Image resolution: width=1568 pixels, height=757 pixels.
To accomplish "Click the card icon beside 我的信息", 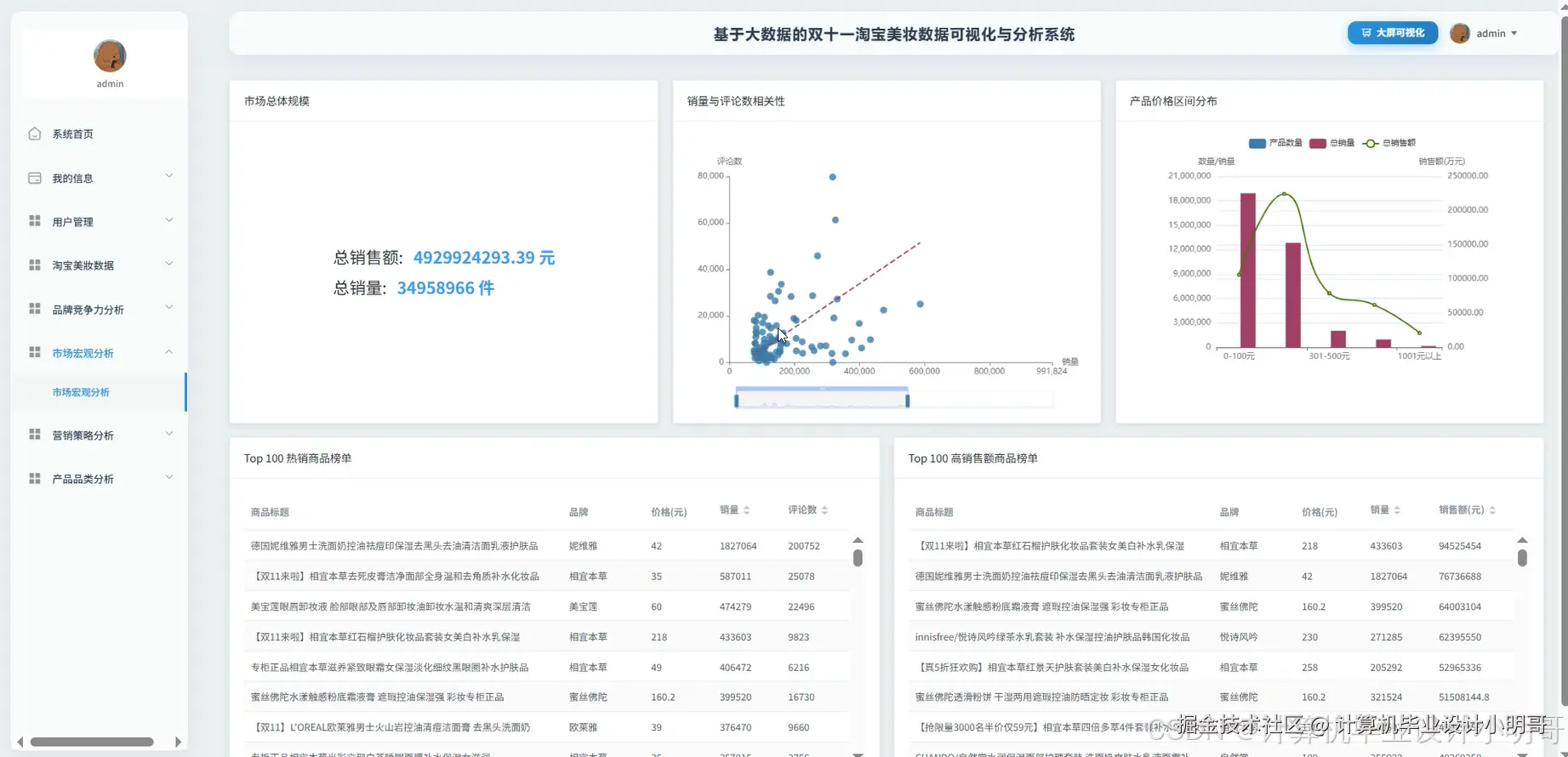I will (35, 178).
